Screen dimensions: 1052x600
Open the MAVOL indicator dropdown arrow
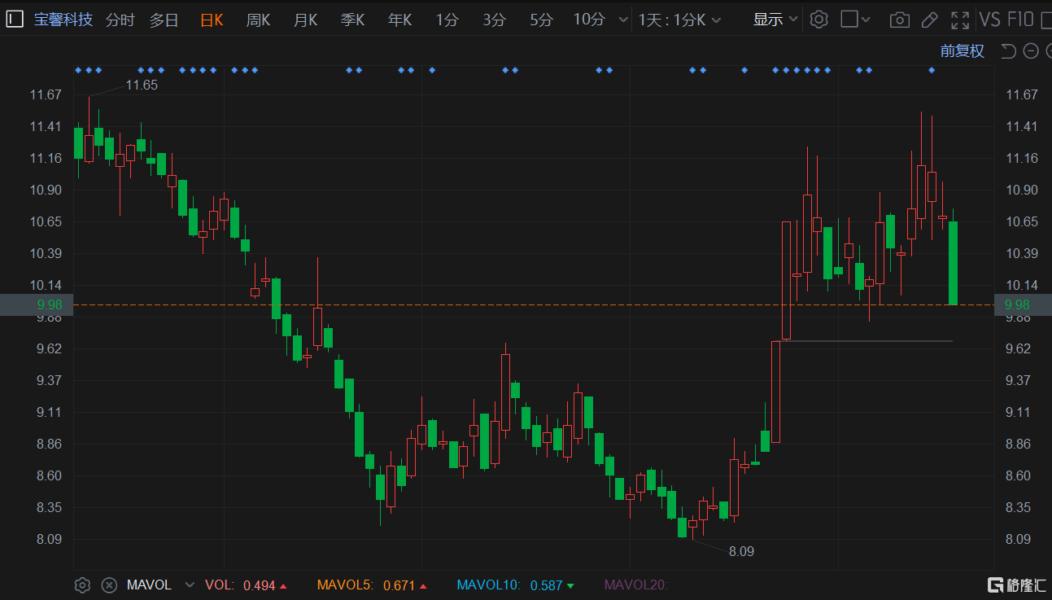click(x=189, y=585)
